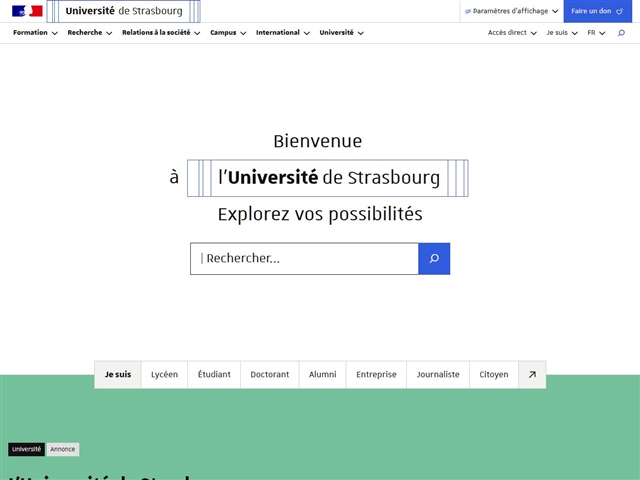Click the Faire un don button
Screen dimensions: 640x480
point(597,11)
